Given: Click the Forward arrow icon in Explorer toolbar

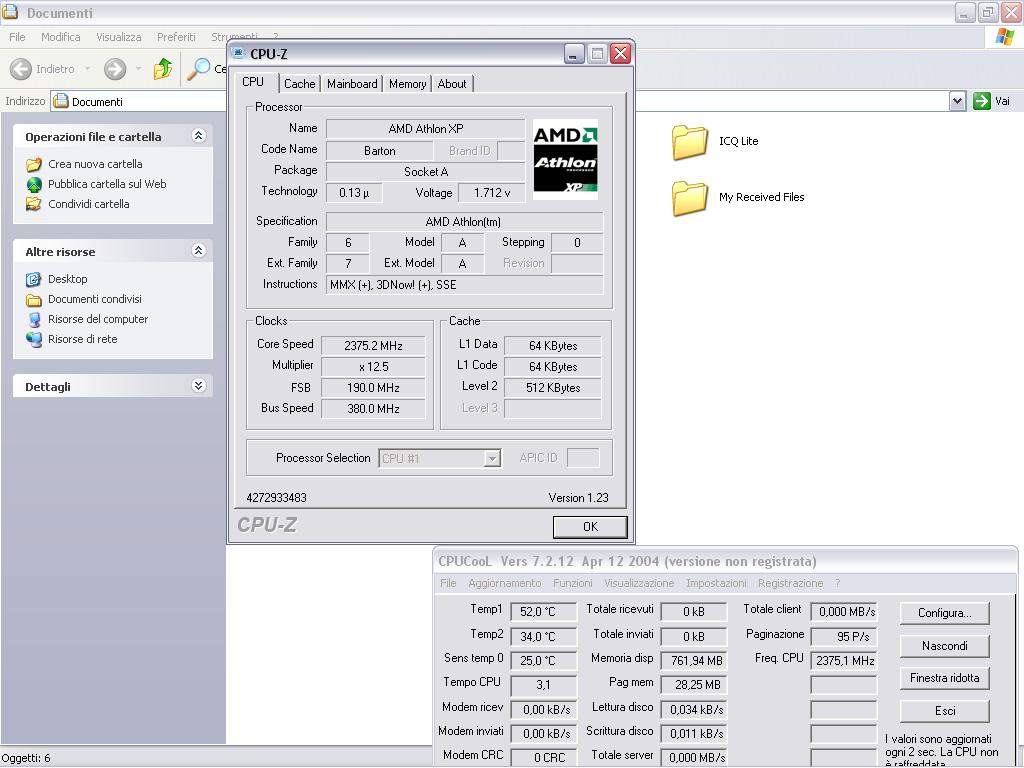Looking at the screenshot, I should (x=115, y=69).
